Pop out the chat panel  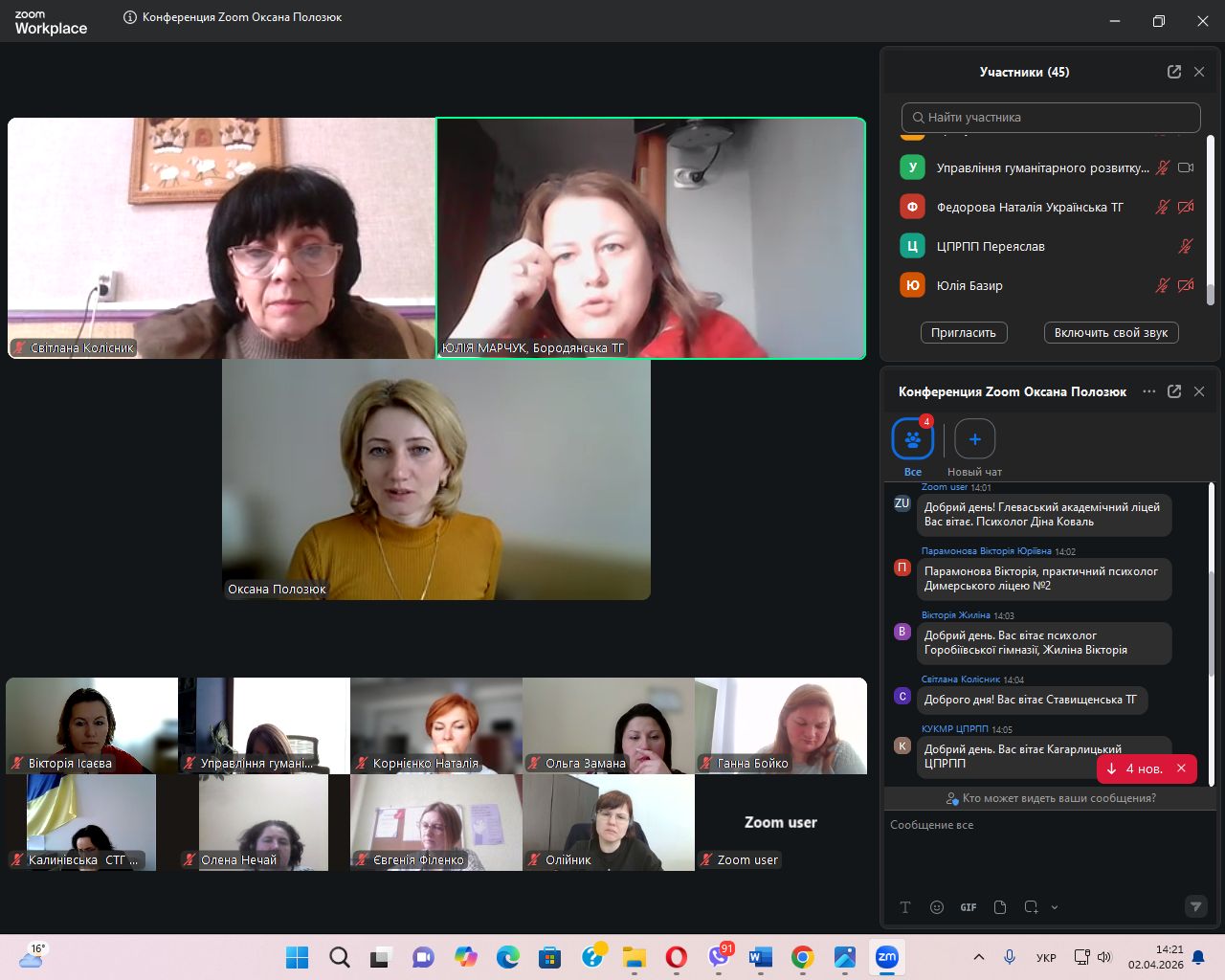tap(1174, 391)
